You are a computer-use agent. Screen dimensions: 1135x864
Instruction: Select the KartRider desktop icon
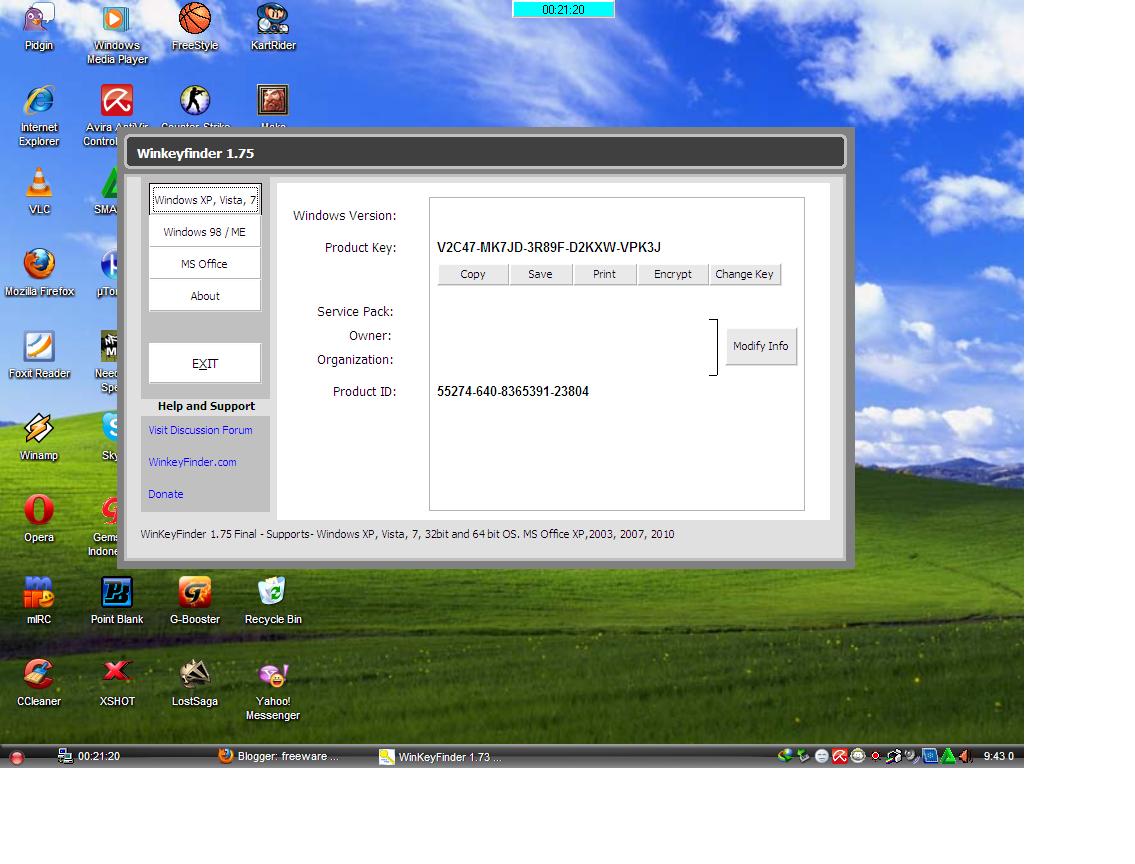[x=273, y=26]
